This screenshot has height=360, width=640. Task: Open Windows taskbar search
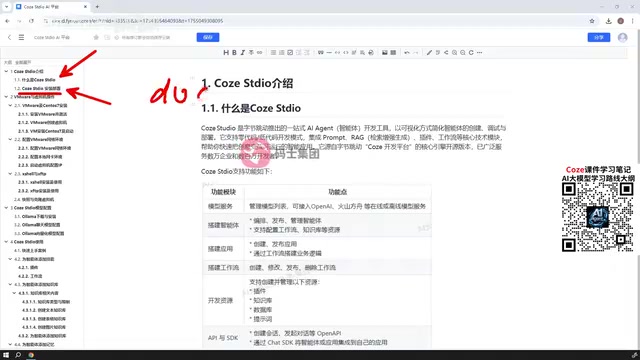(x=18, y=355)
